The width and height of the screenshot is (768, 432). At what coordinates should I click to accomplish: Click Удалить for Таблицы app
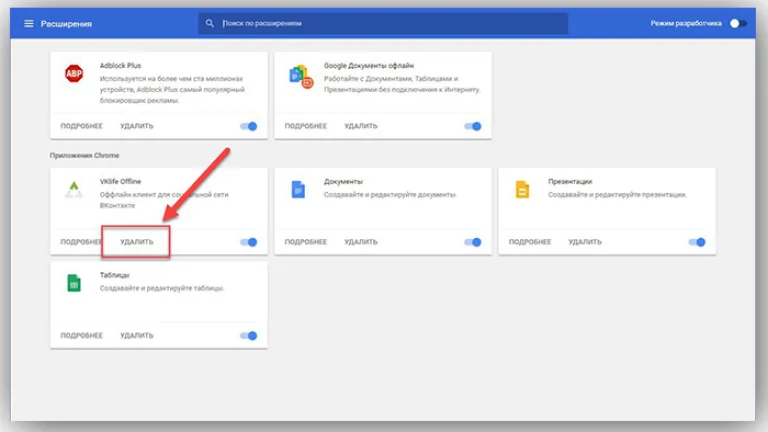[137, 336]
